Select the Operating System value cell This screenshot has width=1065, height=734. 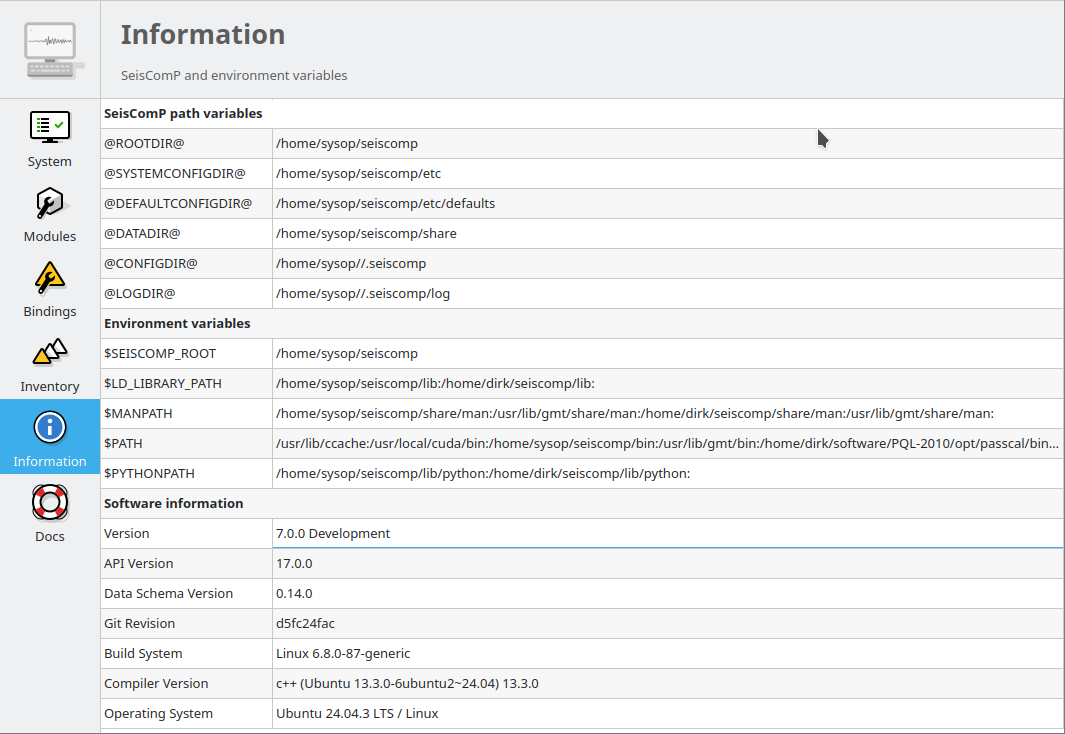[x=357, y=713]
